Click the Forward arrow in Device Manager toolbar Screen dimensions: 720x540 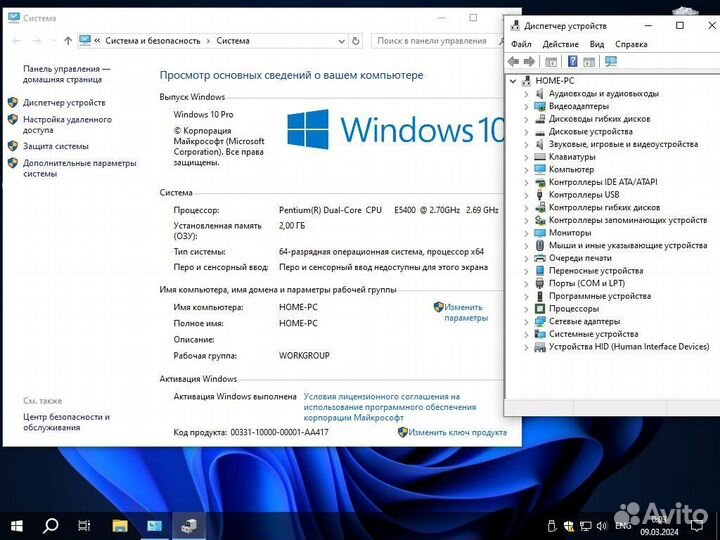pos(529,61)
